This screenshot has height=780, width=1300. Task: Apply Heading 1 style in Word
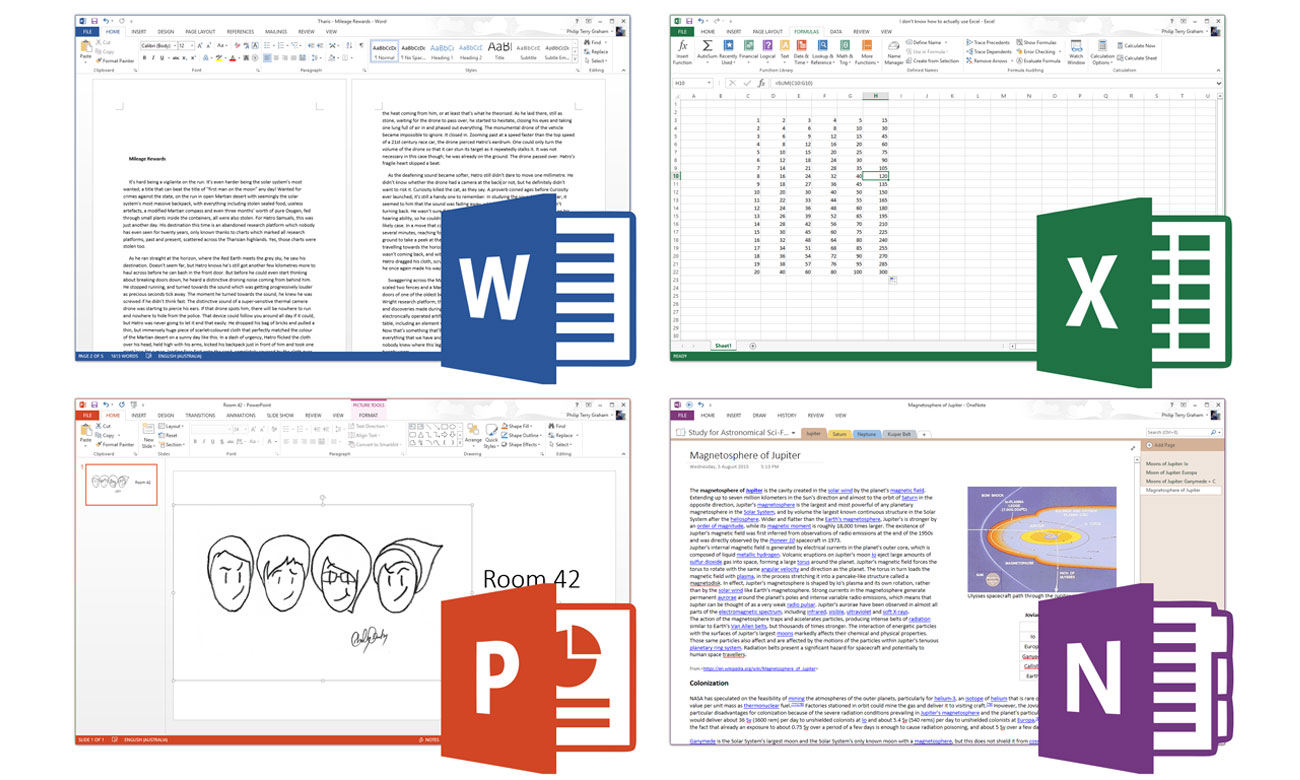(442, 49)
